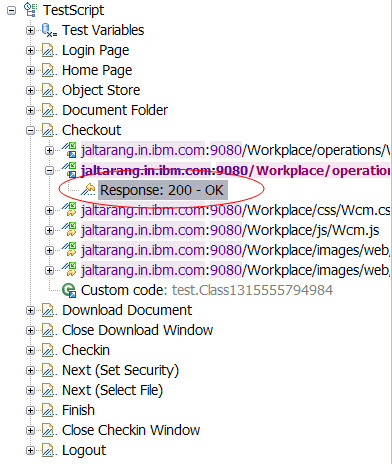Select the Checkout item
The width and height of the screenshot is (392, 464).
pos(91,130)
